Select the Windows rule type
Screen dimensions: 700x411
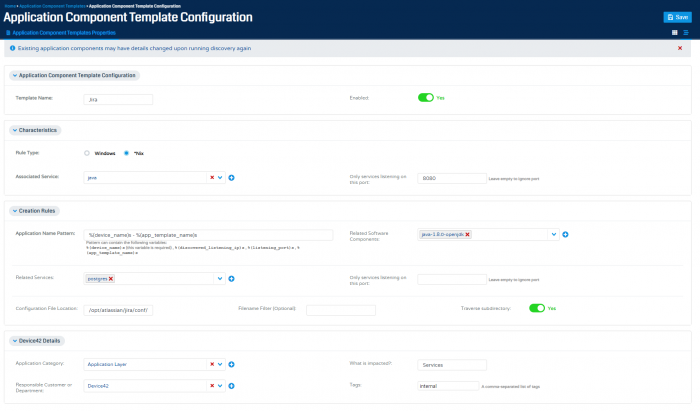click(87, 153)
